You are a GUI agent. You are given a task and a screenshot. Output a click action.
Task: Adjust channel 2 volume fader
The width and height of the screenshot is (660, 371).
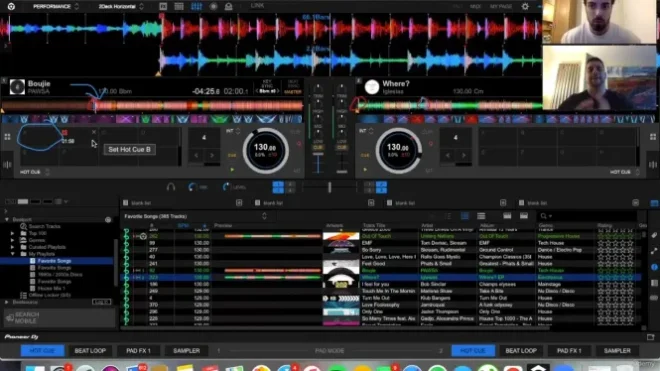pyautogui.click(x=342, y=171)
